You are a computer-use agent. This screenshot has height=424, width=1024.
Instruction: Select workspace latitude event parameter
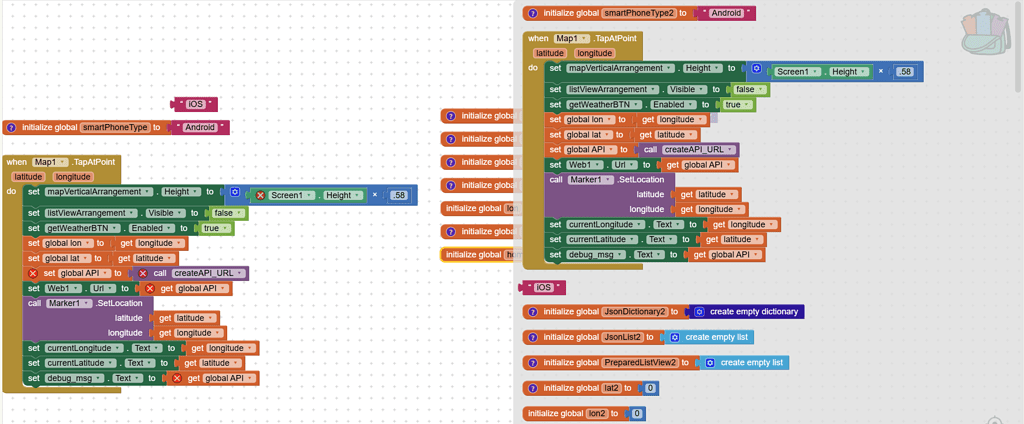click(x=27, y=177)
